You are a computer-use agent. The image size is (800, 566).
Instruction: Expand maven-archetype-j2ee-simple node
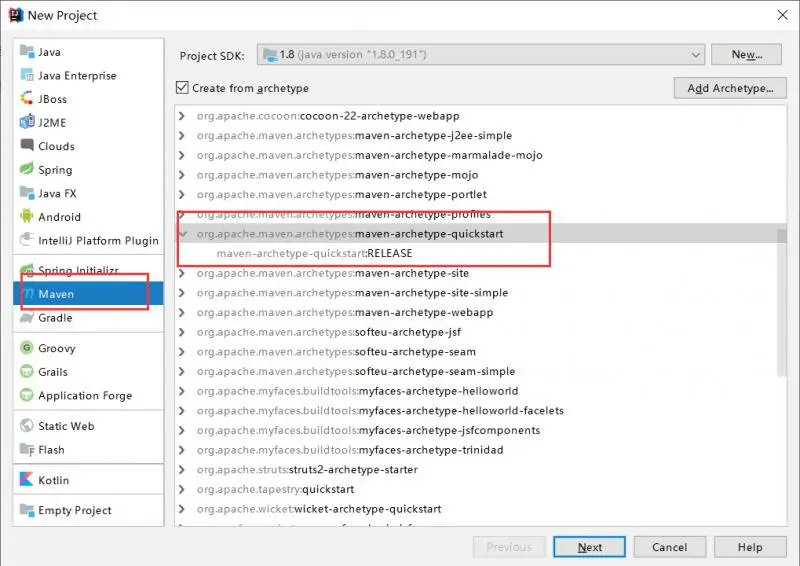(182, 135)
